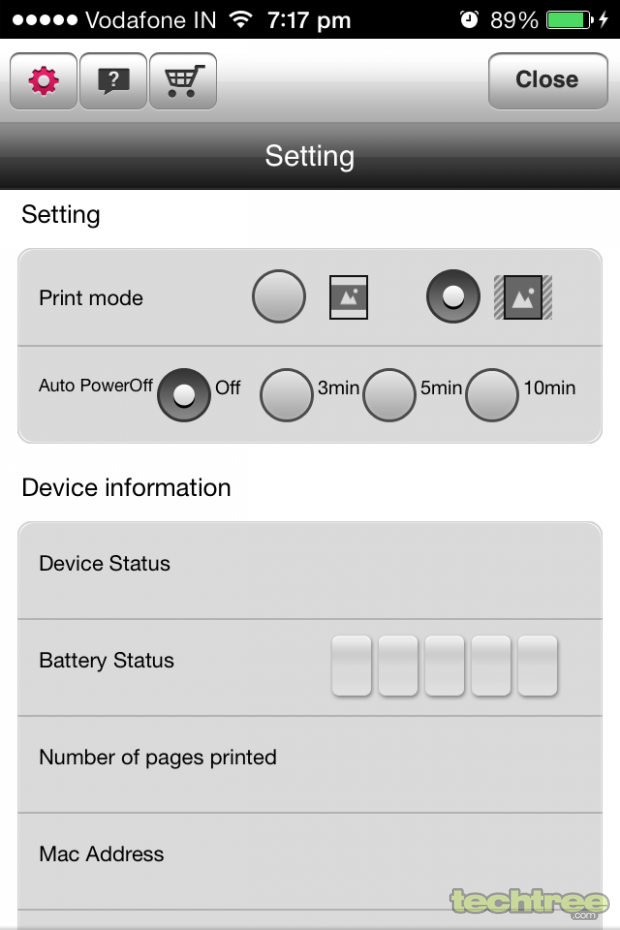This screenshot has height=930, width=620.
Task: Set Auto PowerOff to 5min
Action: click(389, 395)
